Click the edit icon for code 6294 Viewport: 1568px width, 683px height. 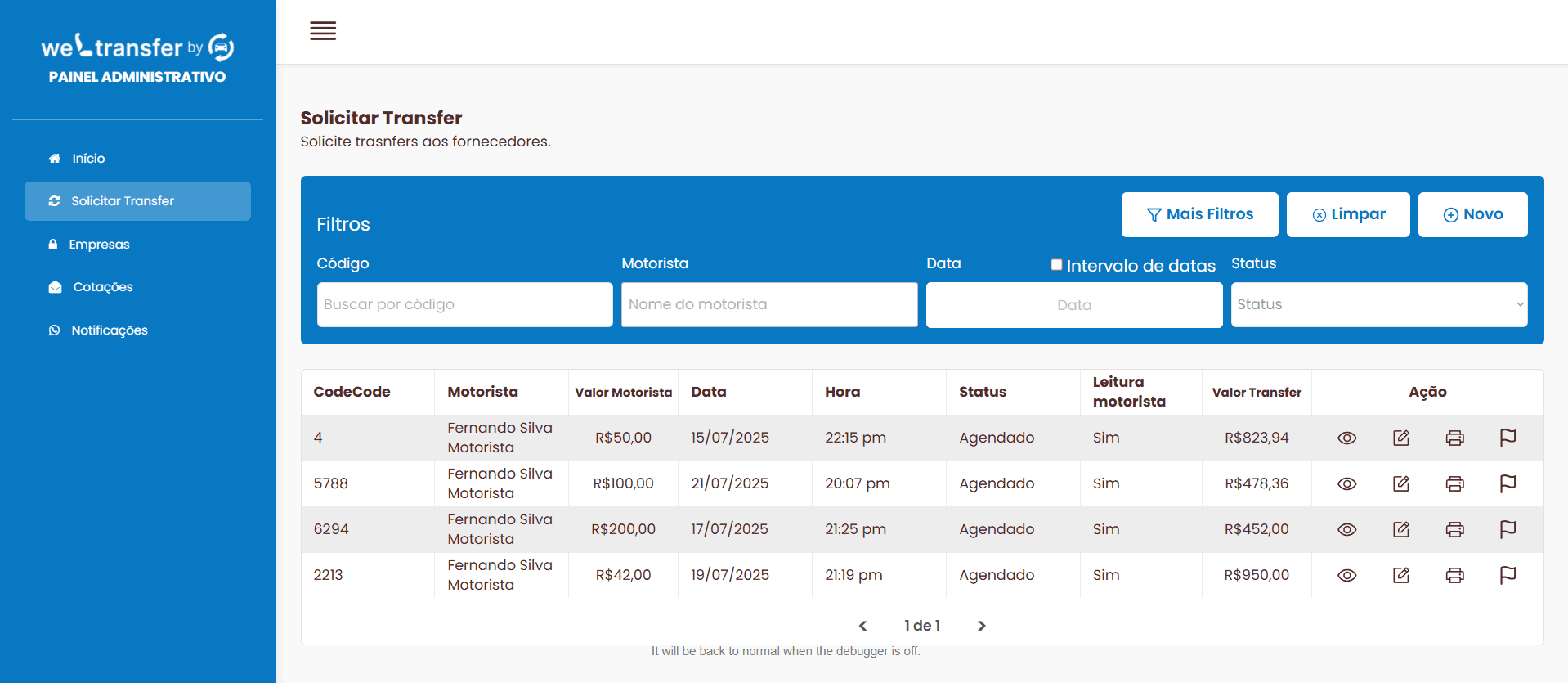[1400, 529]
